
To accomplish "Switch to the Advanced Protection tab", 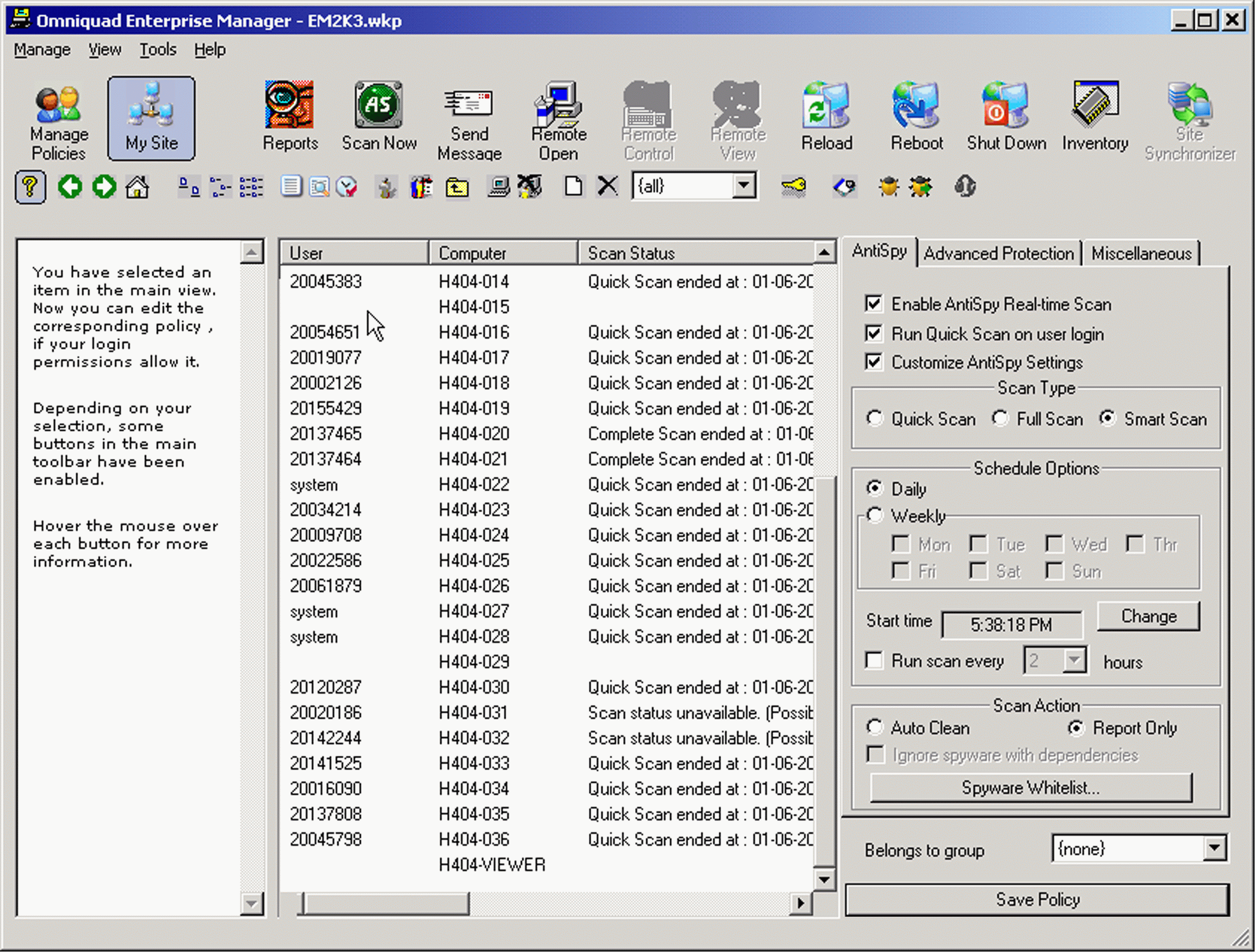I will [x=999, y=253].
